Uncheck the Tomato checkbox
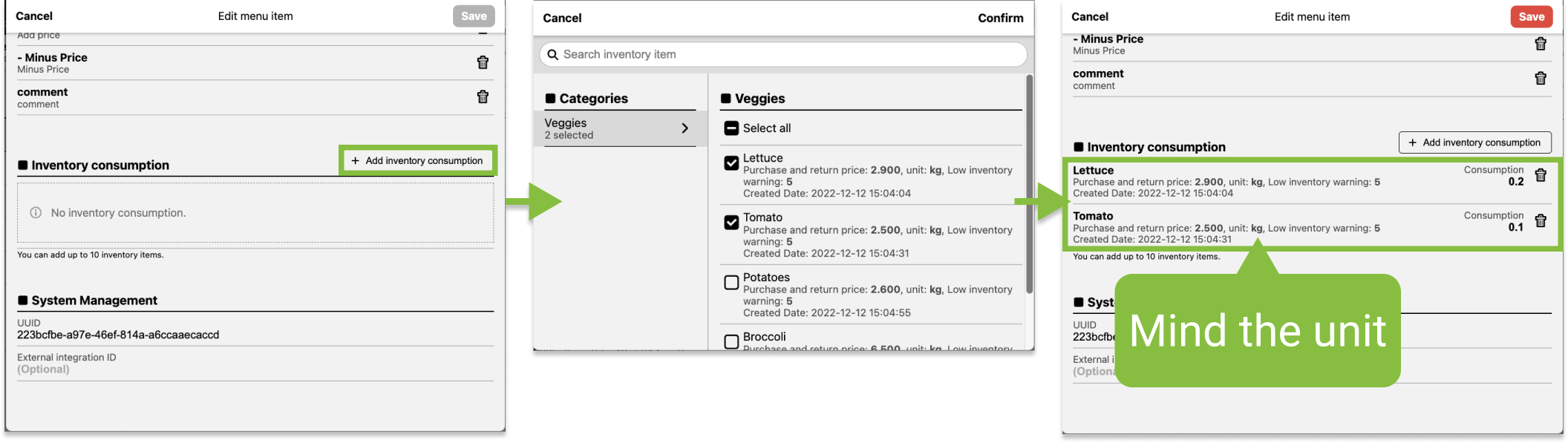The width and height of the screenshot is (1568, 443). [x=731, y=222]
